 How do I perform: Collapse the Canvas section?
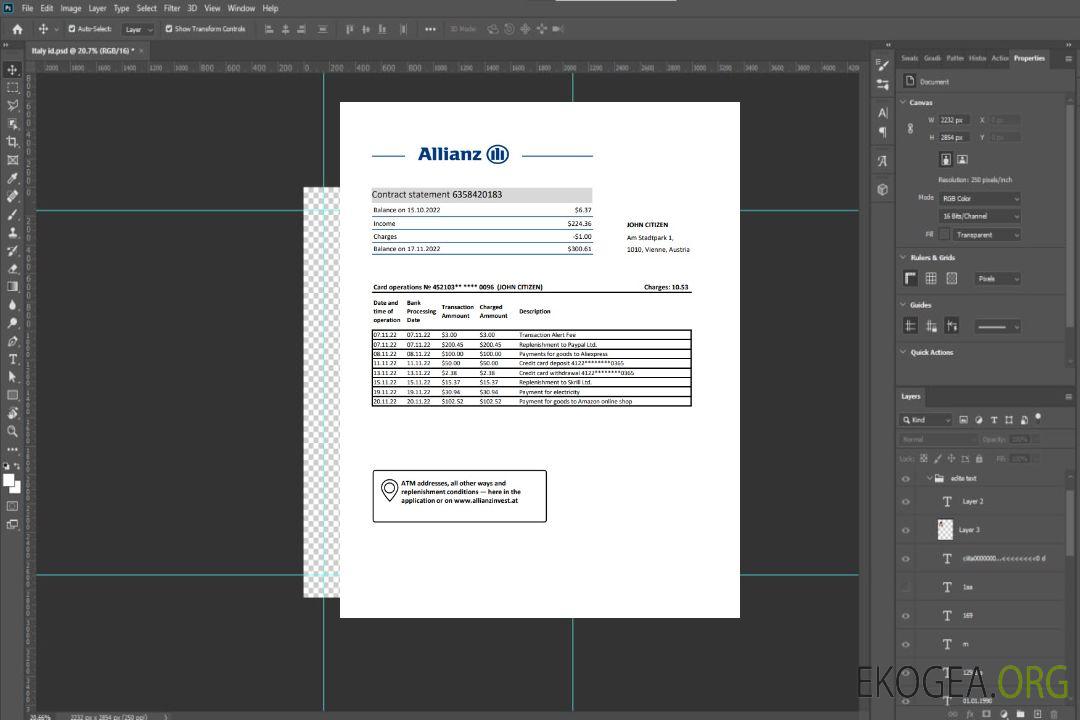point(903,102)
